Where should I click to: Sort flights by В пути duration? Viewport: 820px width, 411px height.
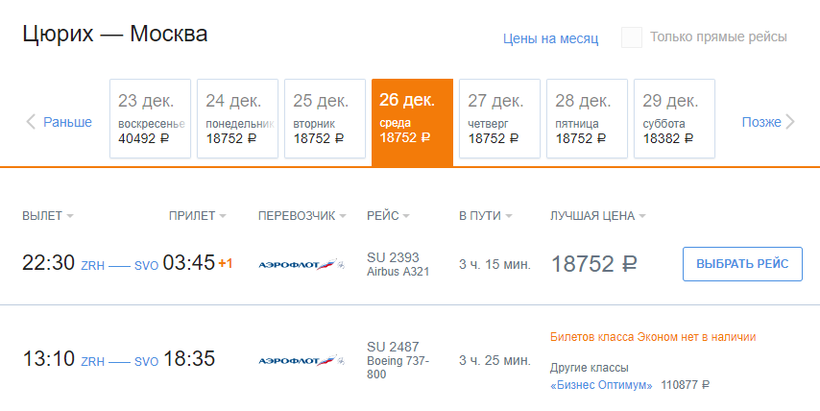coord(485,216)
